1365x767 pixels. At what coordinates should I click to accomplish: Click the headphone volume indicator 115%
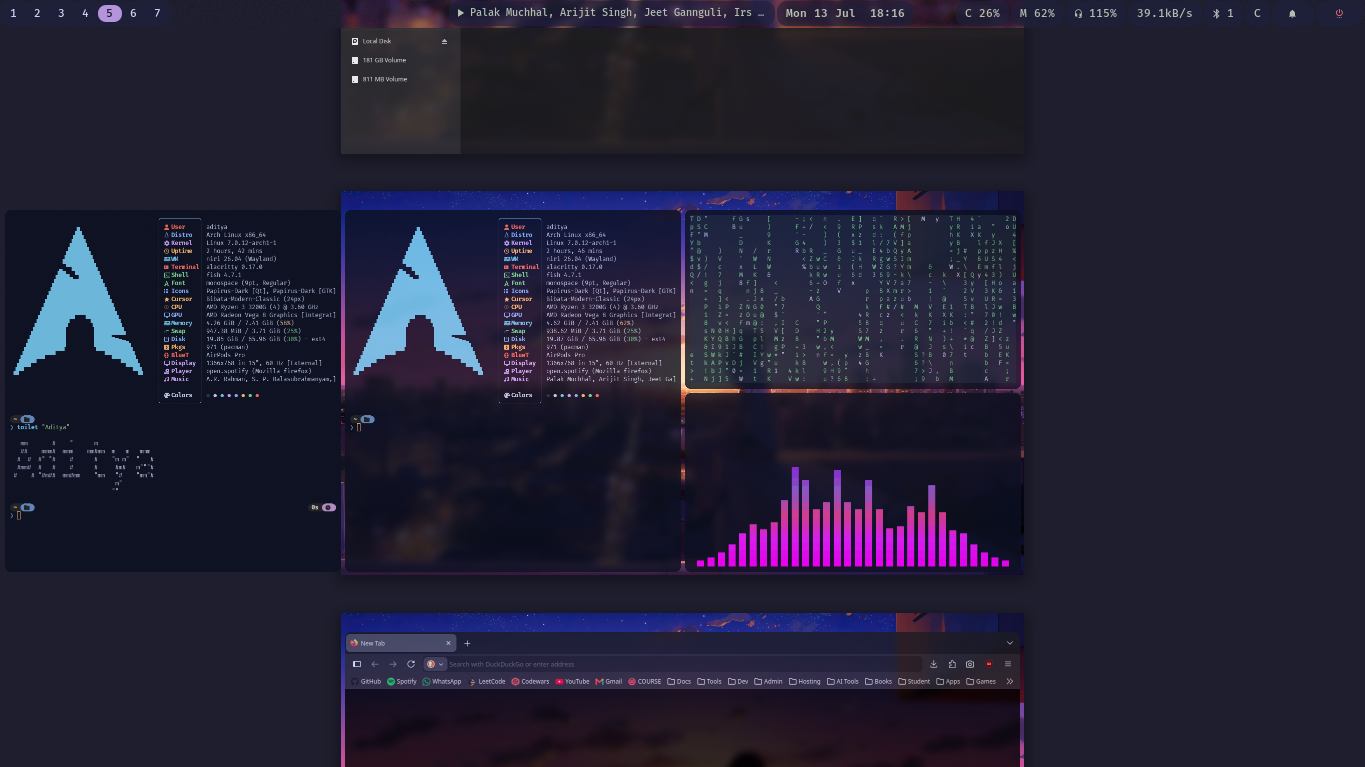coord(1095,13)
